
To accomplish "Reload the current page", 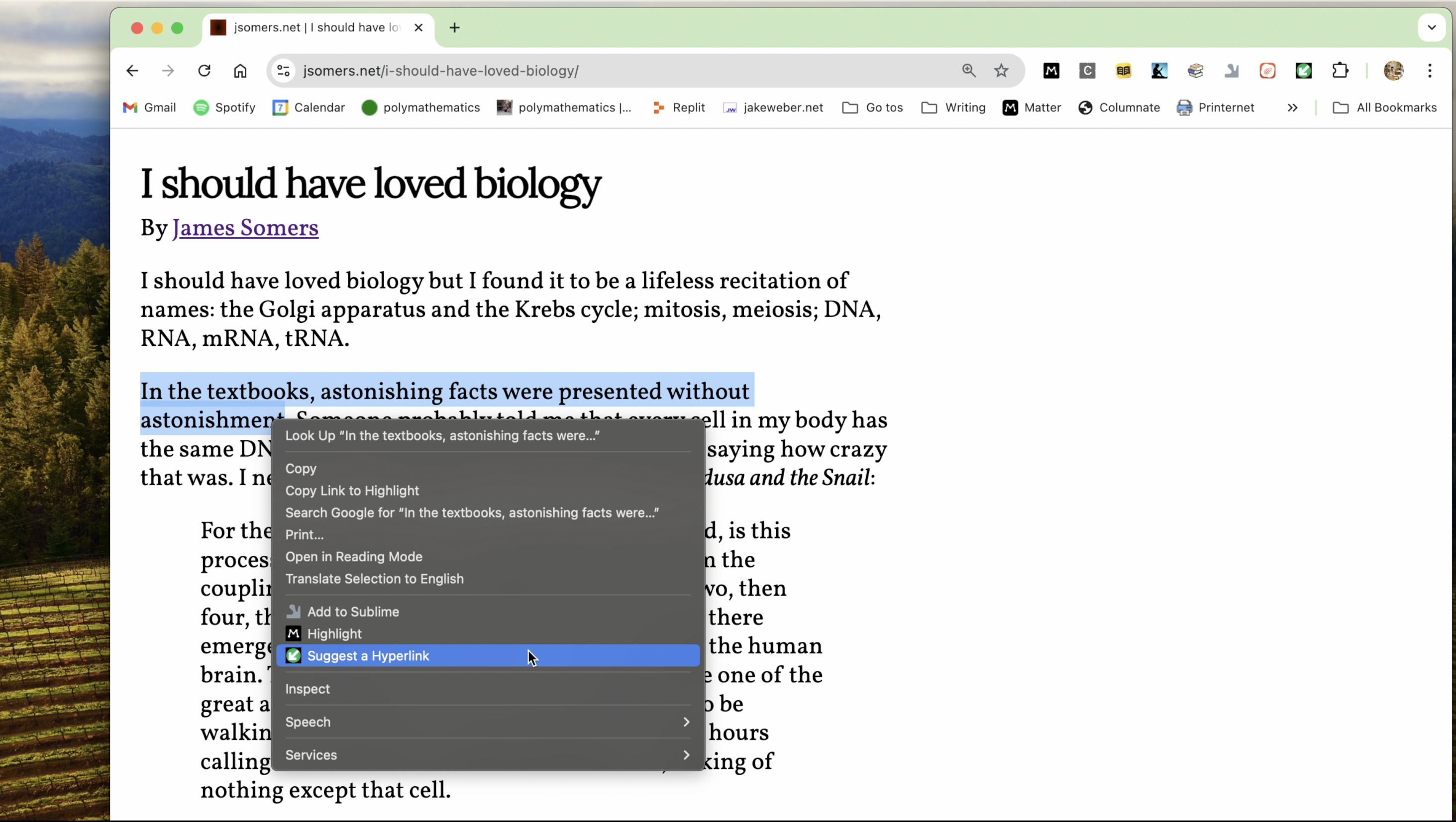I will [x=204, y=71].
